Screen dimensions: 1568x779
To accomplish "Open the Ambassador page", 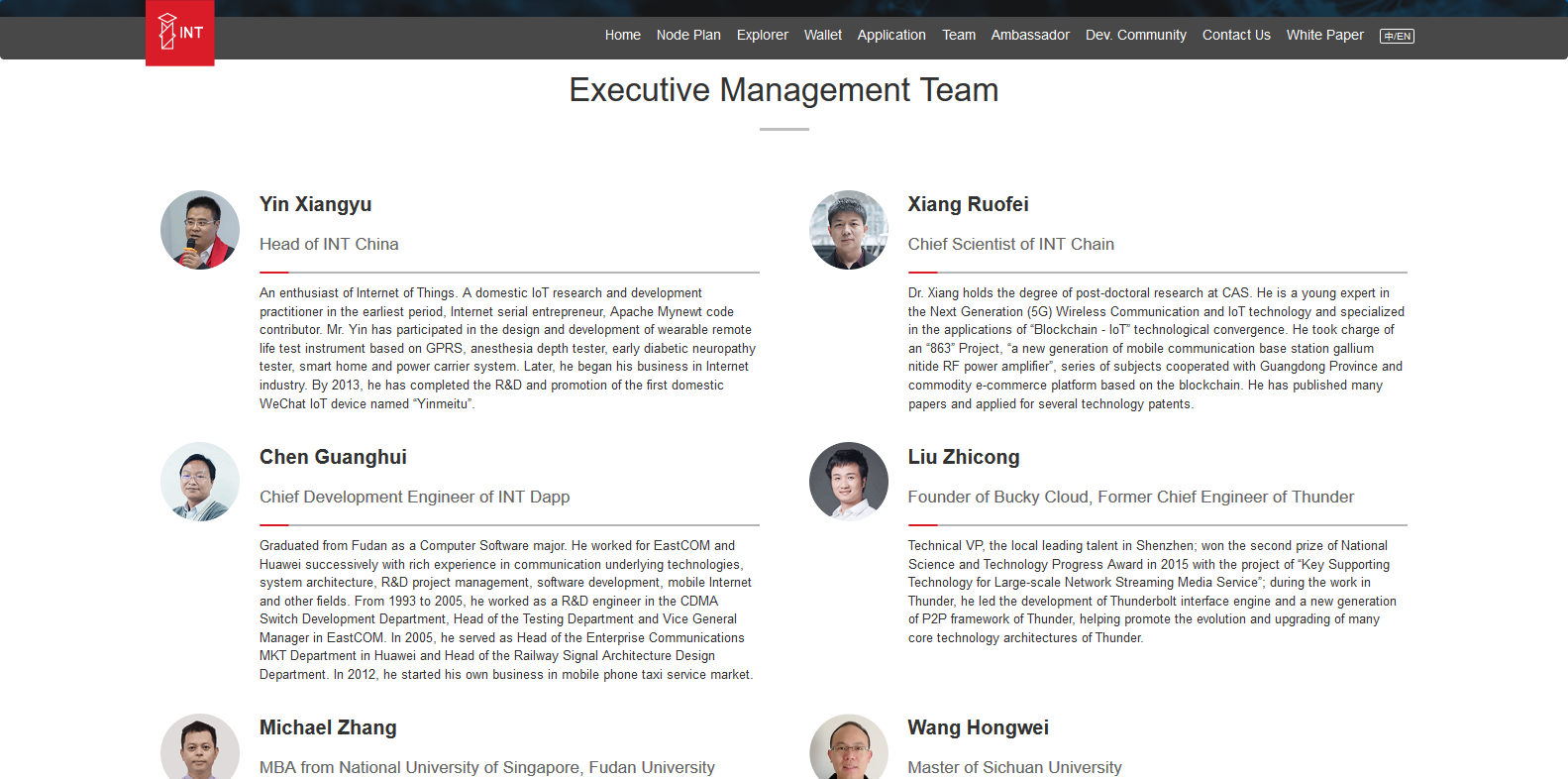I will [x=1030, y=35].
